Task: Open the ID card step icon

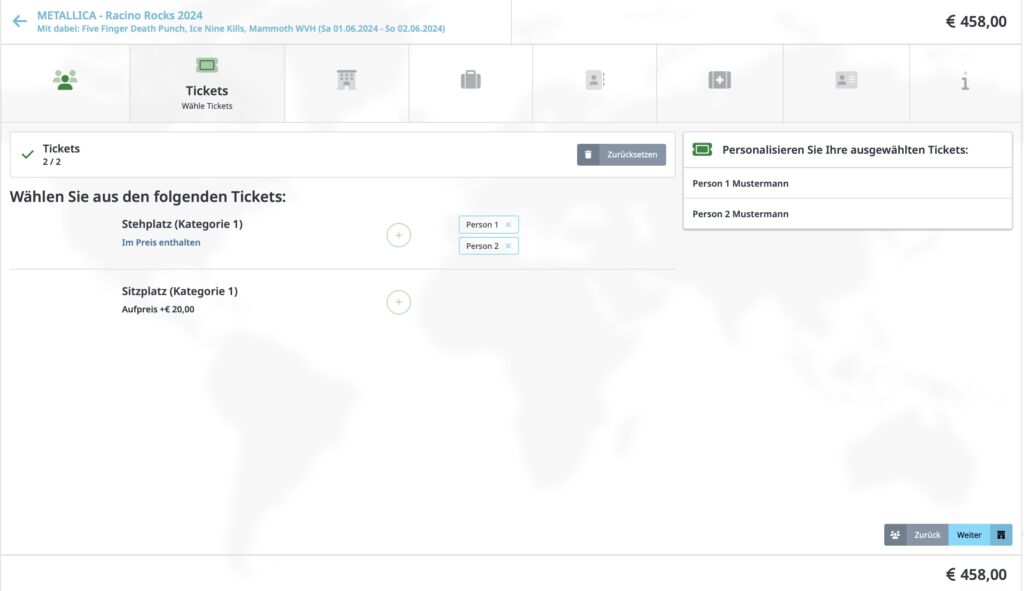Action: coord(846,80)
